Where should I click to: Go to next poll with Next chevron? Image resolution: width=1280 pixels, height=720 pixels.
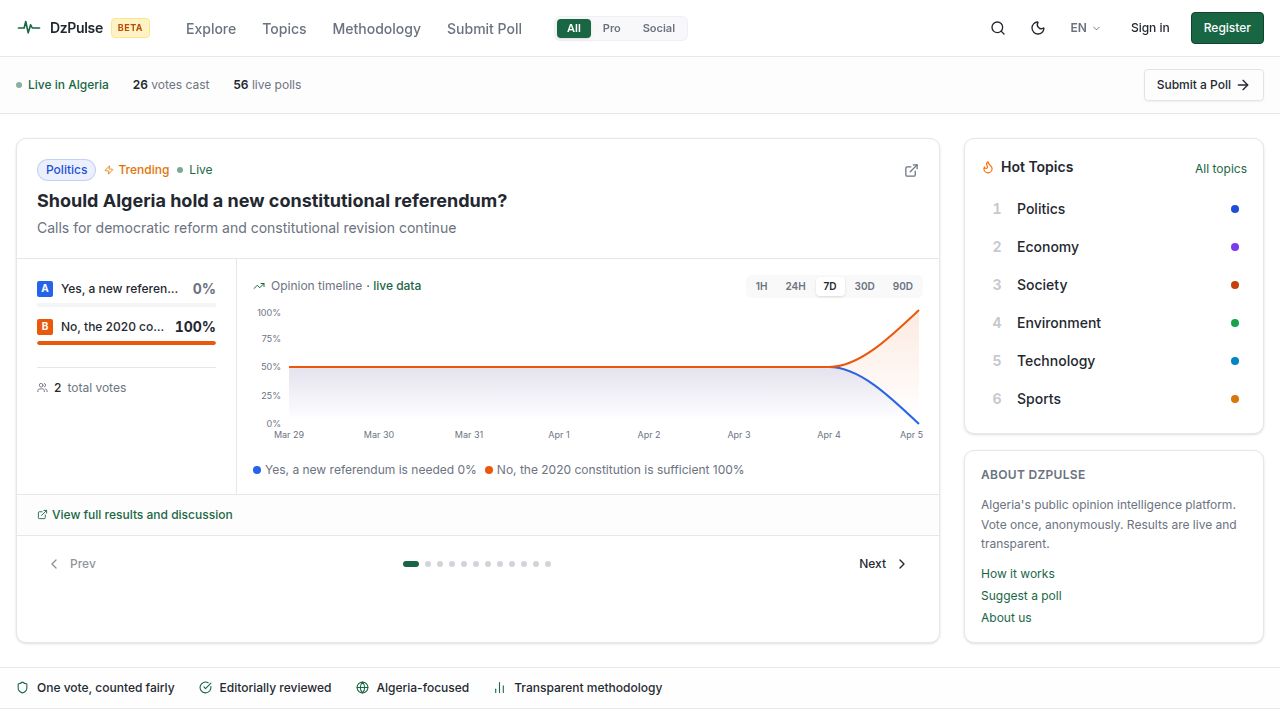pyautogui.click(x=901, y=564)
